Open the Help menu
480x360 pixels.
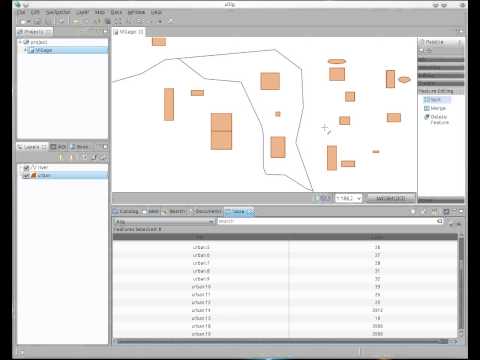point(156,12)
